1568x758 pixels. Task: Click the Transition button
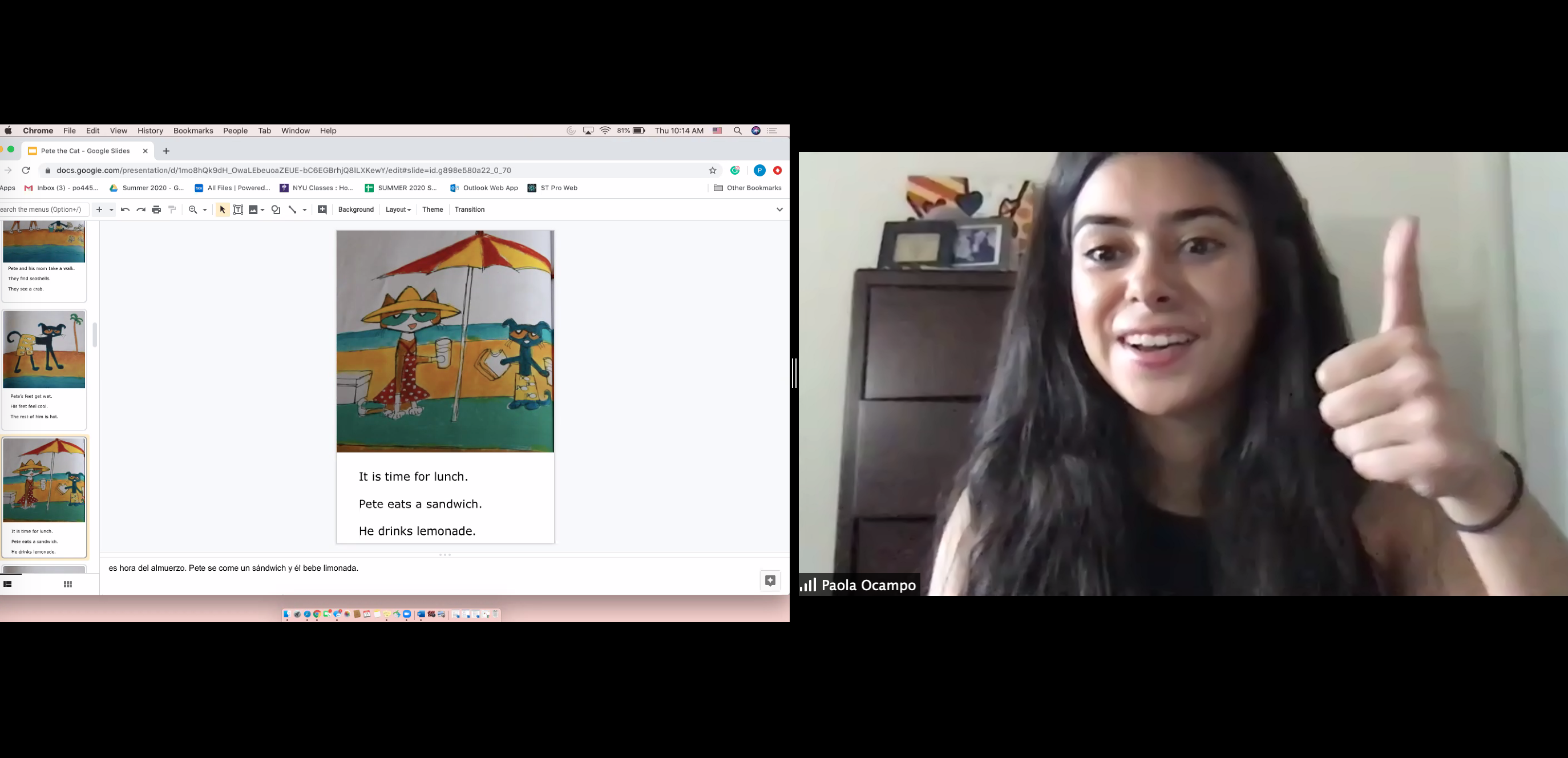click(469, 209)
